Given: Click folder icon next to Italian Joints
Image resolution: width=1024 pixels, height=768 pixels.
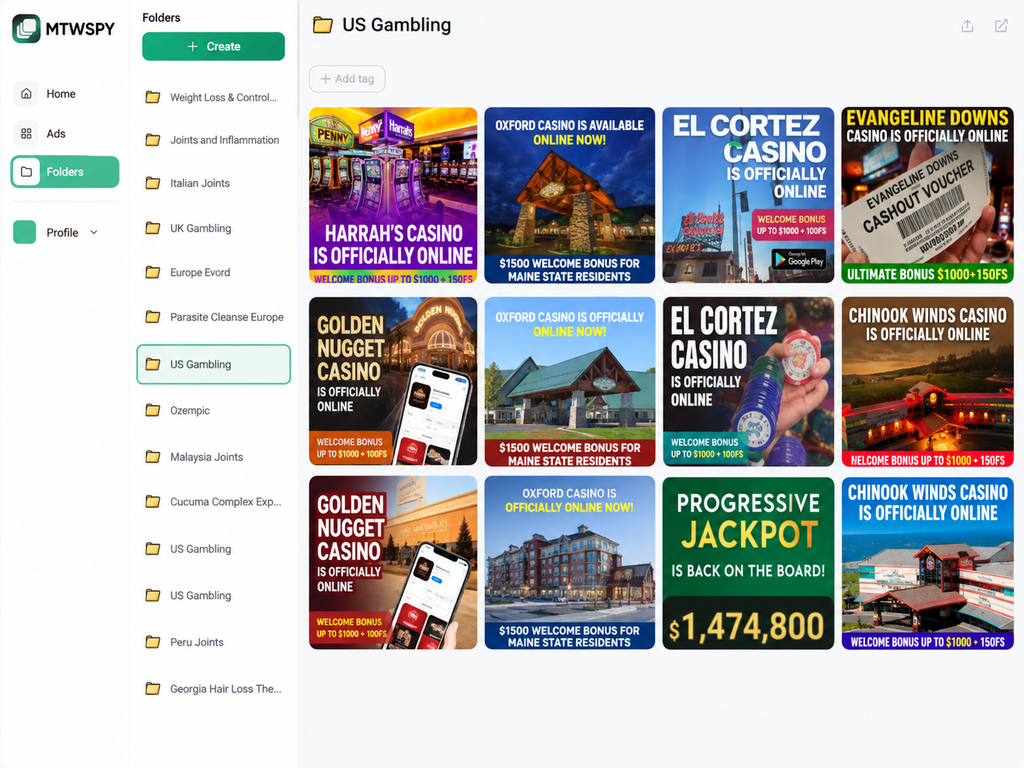Looking at the screenshot, I should 153,183.
